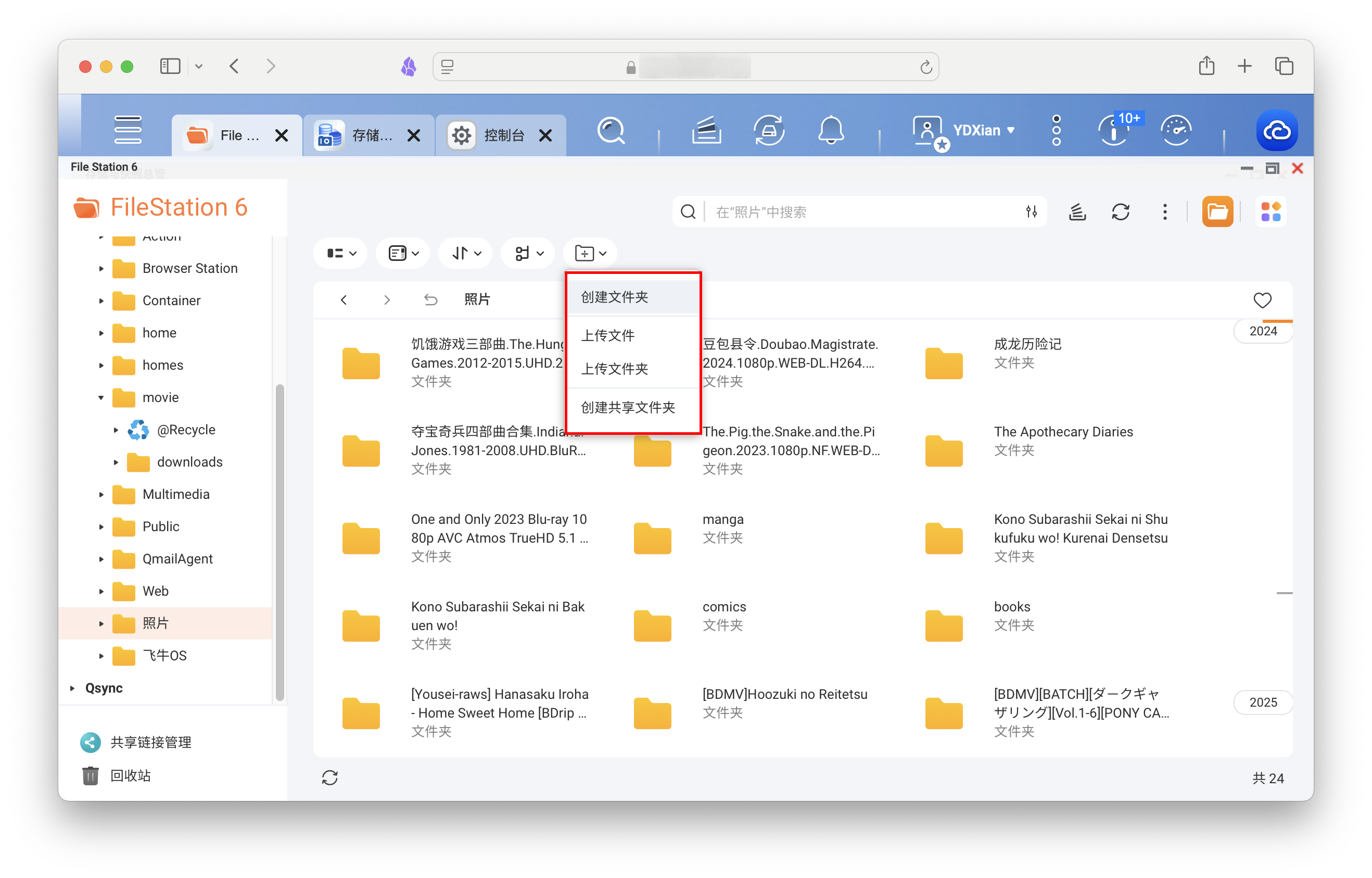Viewport: 1372px width, 878px height.
Task: Open the background tasks icon in top bar
Action: tap(706, 131)
